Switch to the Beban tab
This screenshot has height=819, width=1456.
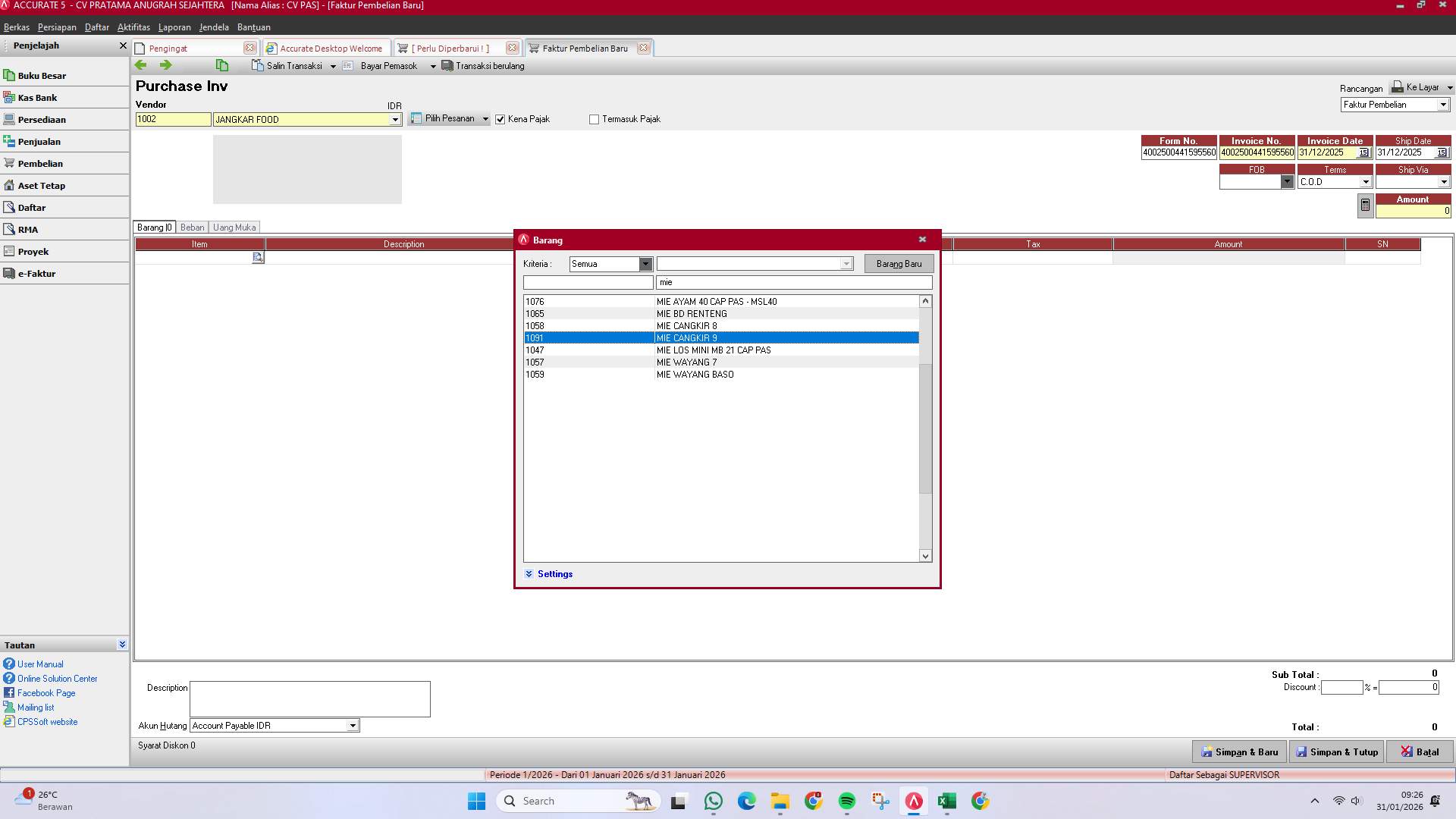coord(192,227)
